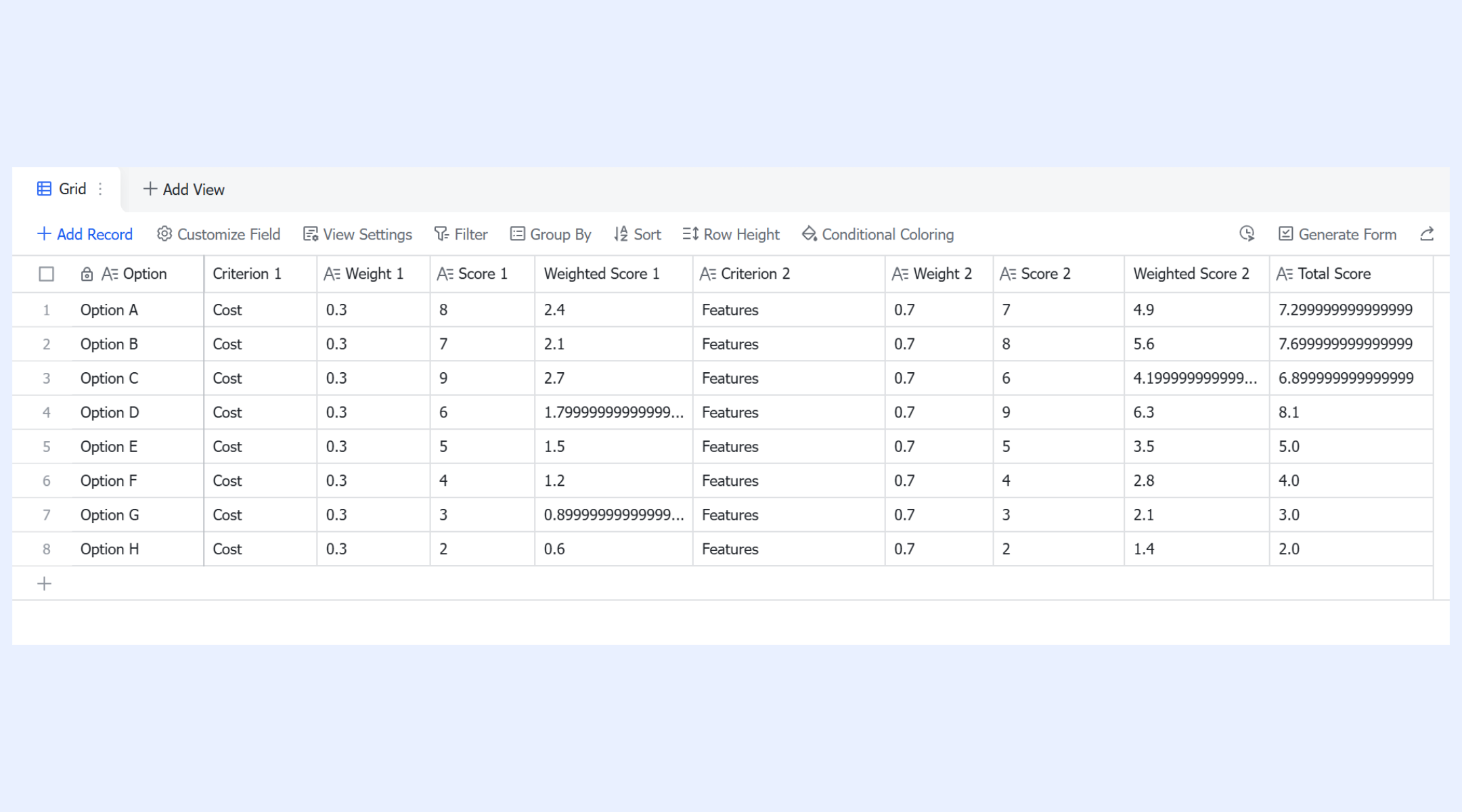This screenshot has width=1462, height=812.
Task: Click the text type icon of Weight 1 column
Action: pos(332,274)
